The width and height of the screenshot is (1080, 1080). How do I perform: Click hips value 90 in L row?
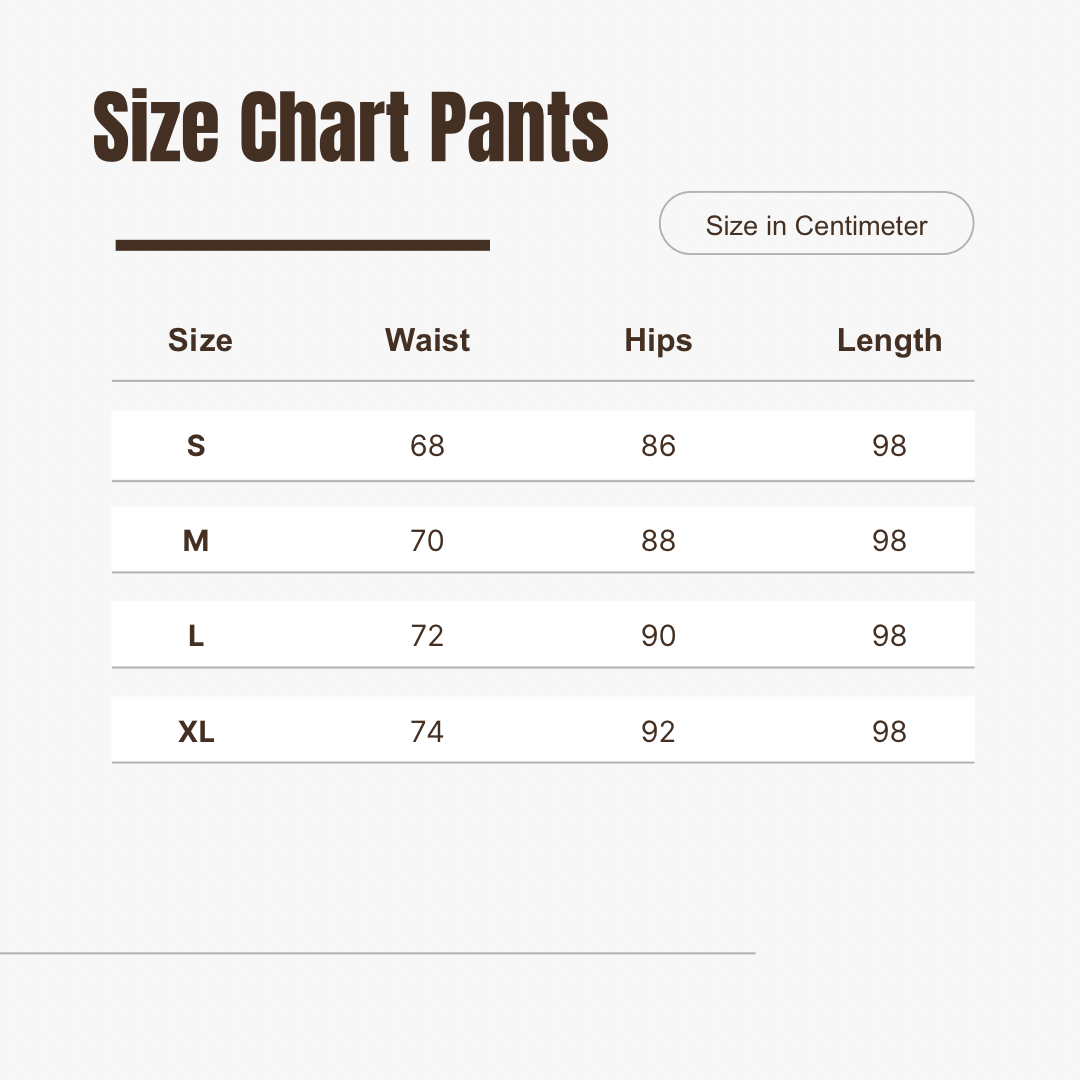pos(658,636)
